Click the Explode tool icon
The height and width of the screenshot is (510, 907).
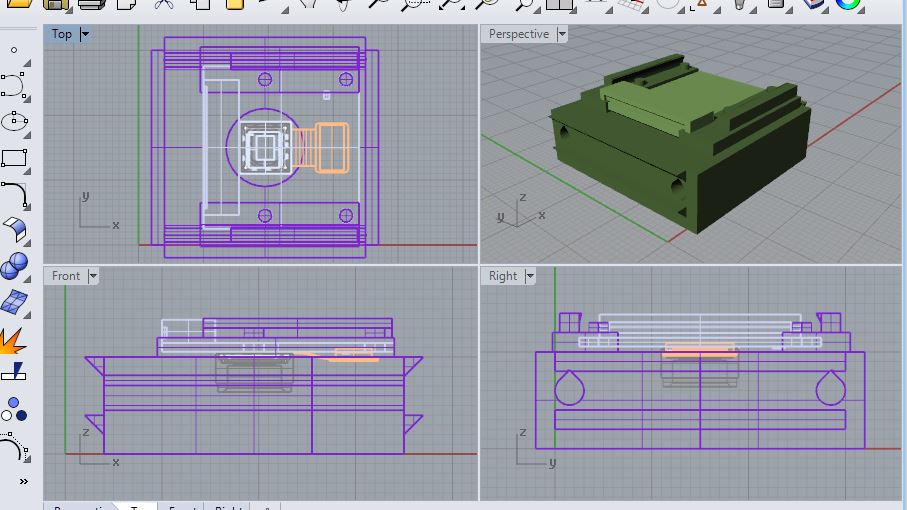pyautogui.click(x=13, y=341)
